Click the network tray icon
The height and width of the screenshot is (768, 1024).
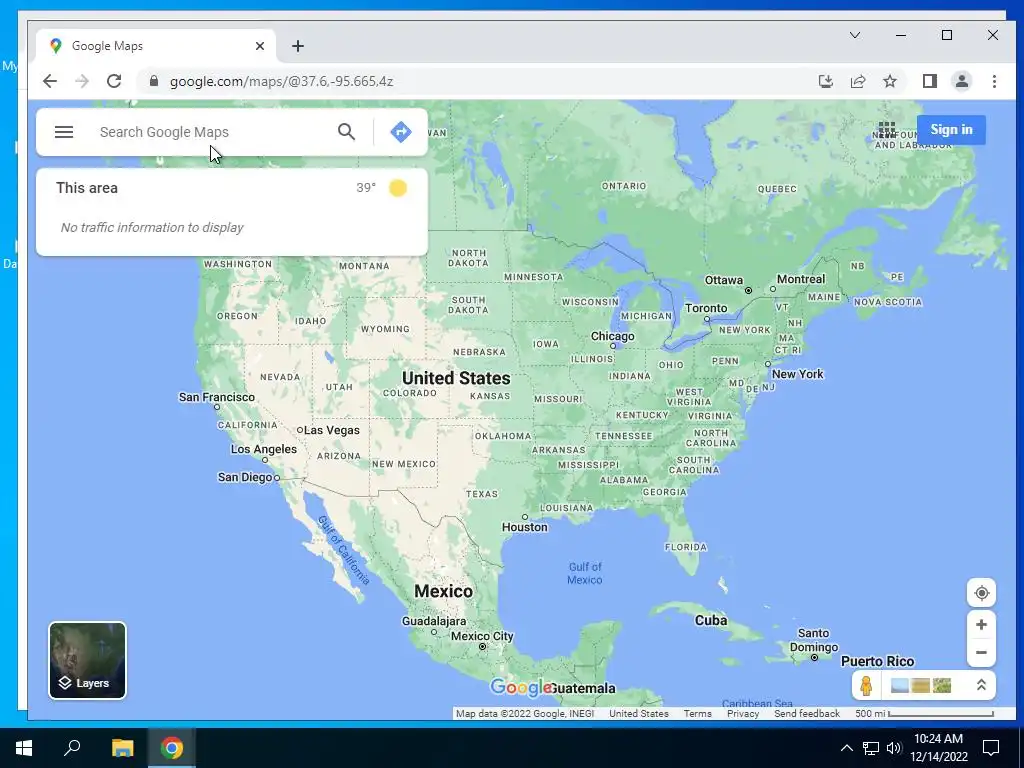point(871,748)
